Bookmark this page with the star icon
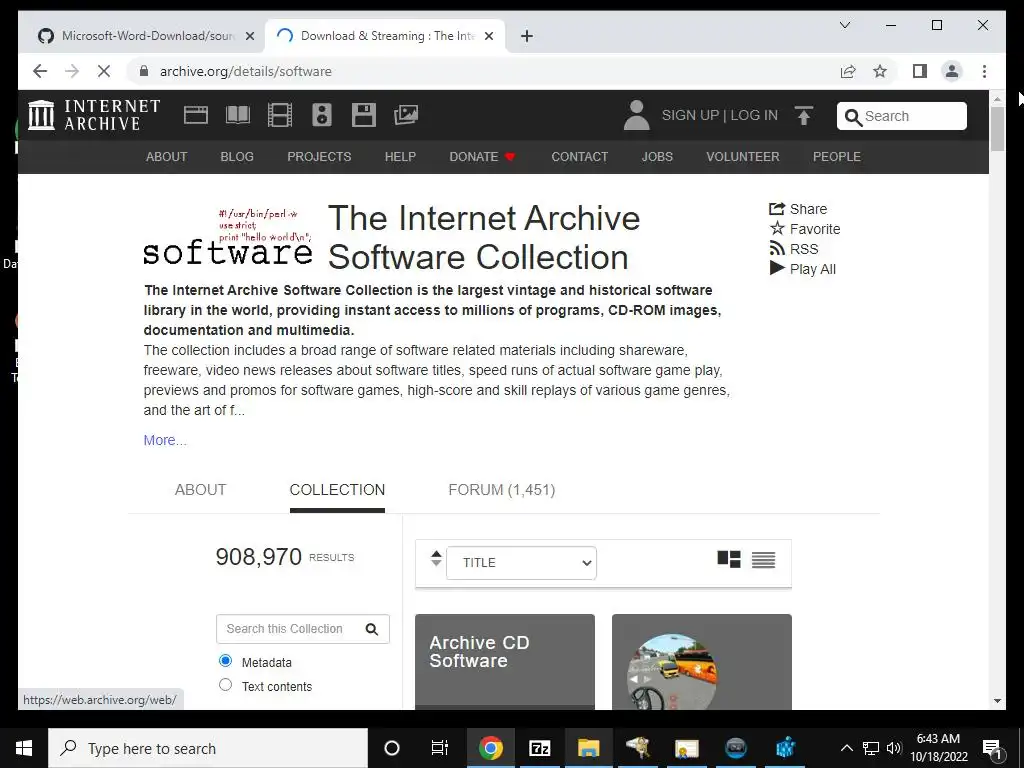The width and height of the screenshot is (1024, 768). [880, 71]
